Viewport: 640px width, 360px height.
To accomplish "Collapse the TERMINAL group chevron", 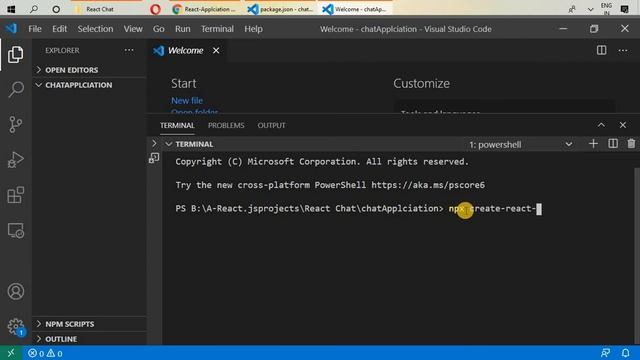I will point(169,144).
